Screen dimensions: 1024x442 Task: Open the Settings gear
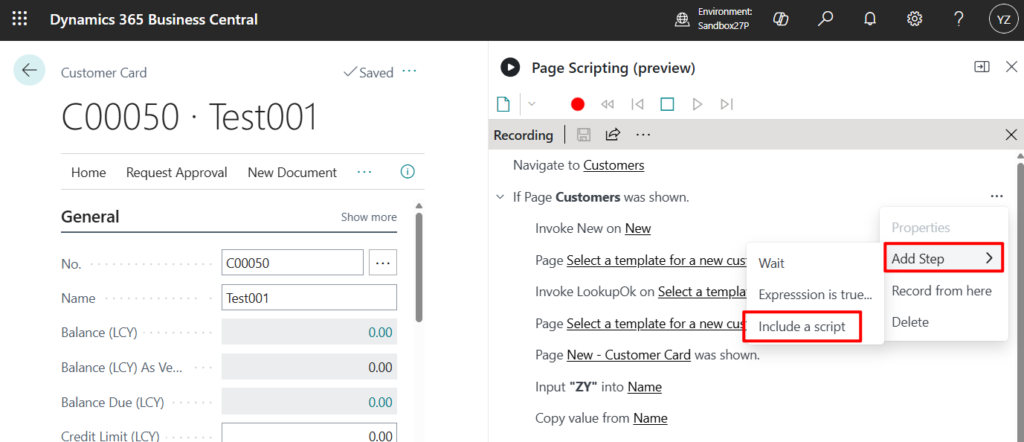pos(914,19)
